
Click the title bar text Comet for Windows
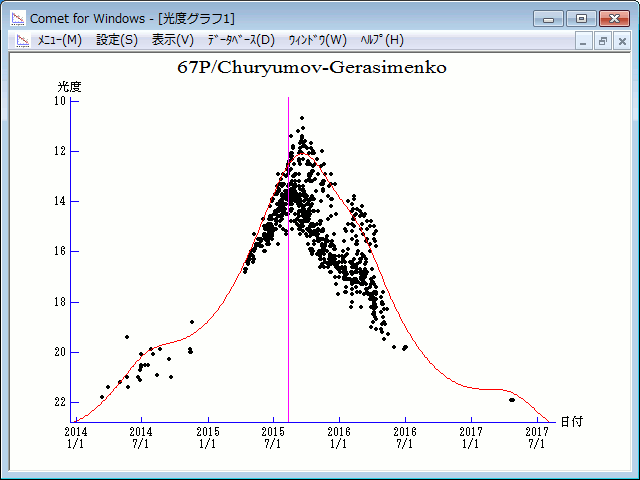point(87,19)
